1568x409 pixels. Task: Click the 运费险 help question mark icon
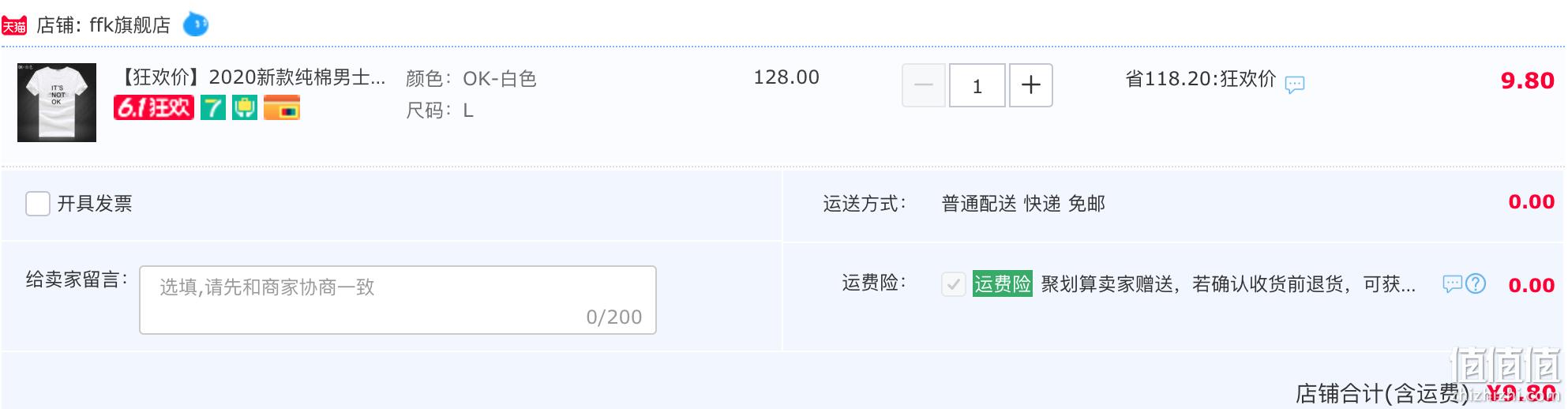click(x=1476, y=283)
